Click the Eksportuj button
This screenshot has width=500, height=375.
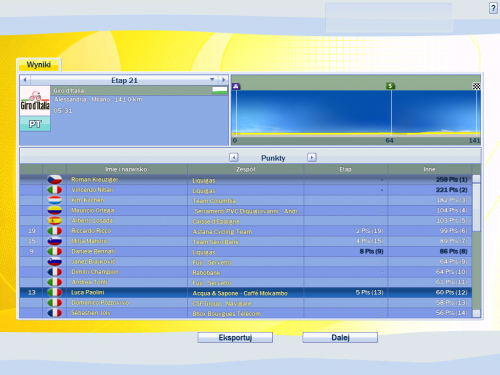click(235, 337)
